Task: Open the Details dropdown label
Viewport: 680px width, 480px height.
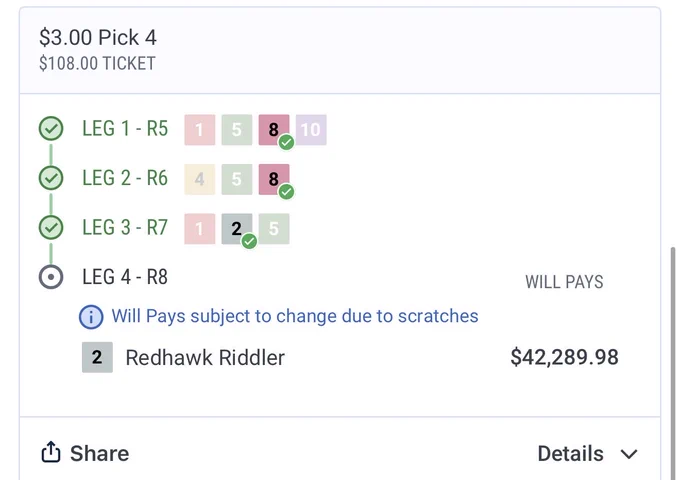Action: (x=570, y=454)
